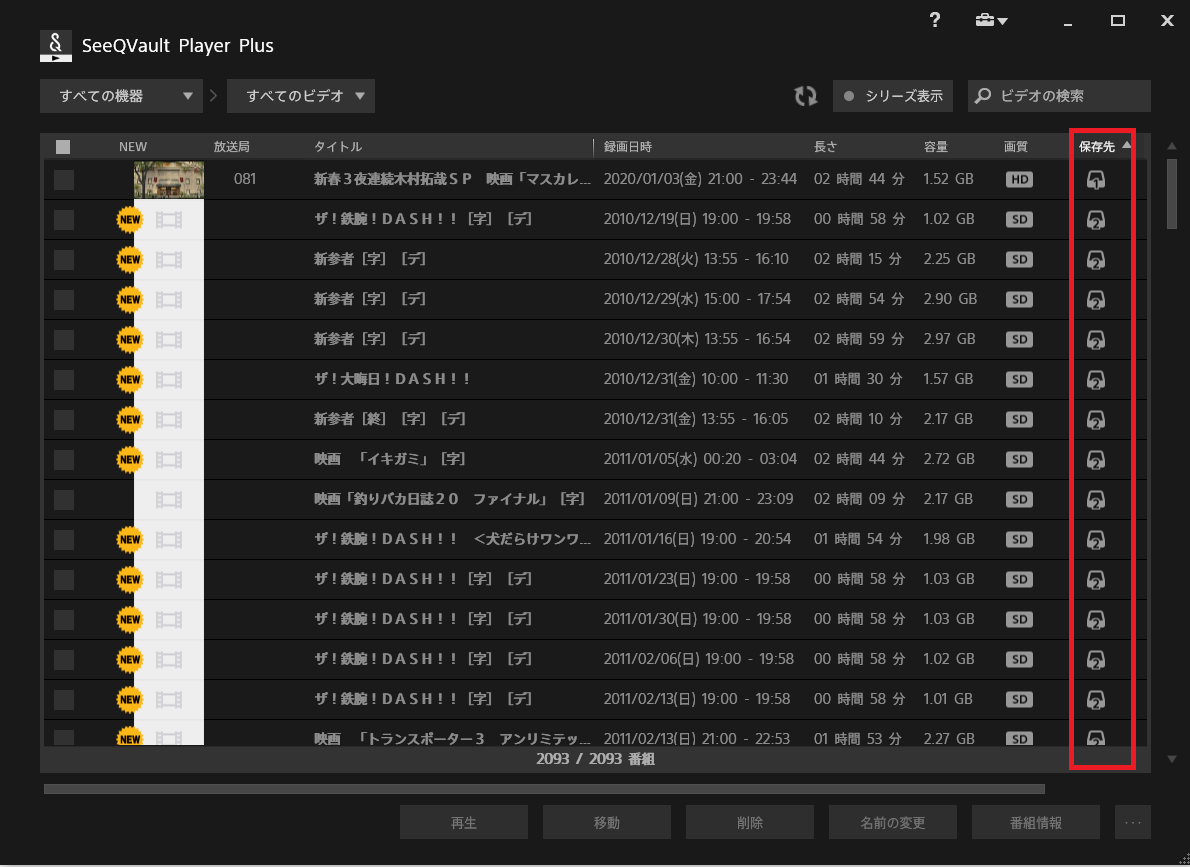Image resolution: width=1190 pixels, height=867 pixels.
Task: Click NEW badge on 映画「イキガミ」 row
Action: click(130, 460)
